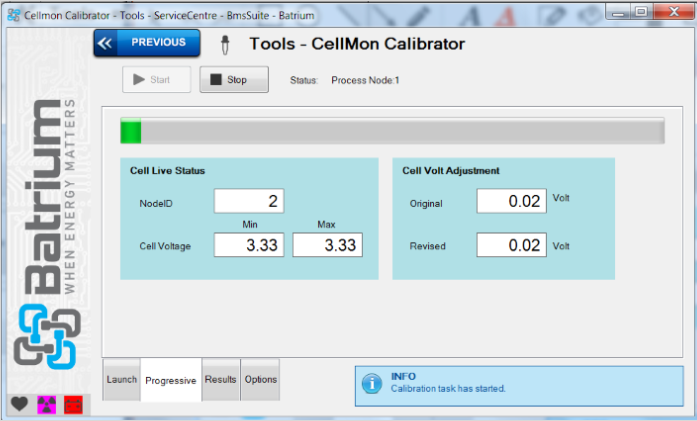This screenshot has width=697, height=421.
Task: Close the Cellmon Calibrator window
Action: 673,12
